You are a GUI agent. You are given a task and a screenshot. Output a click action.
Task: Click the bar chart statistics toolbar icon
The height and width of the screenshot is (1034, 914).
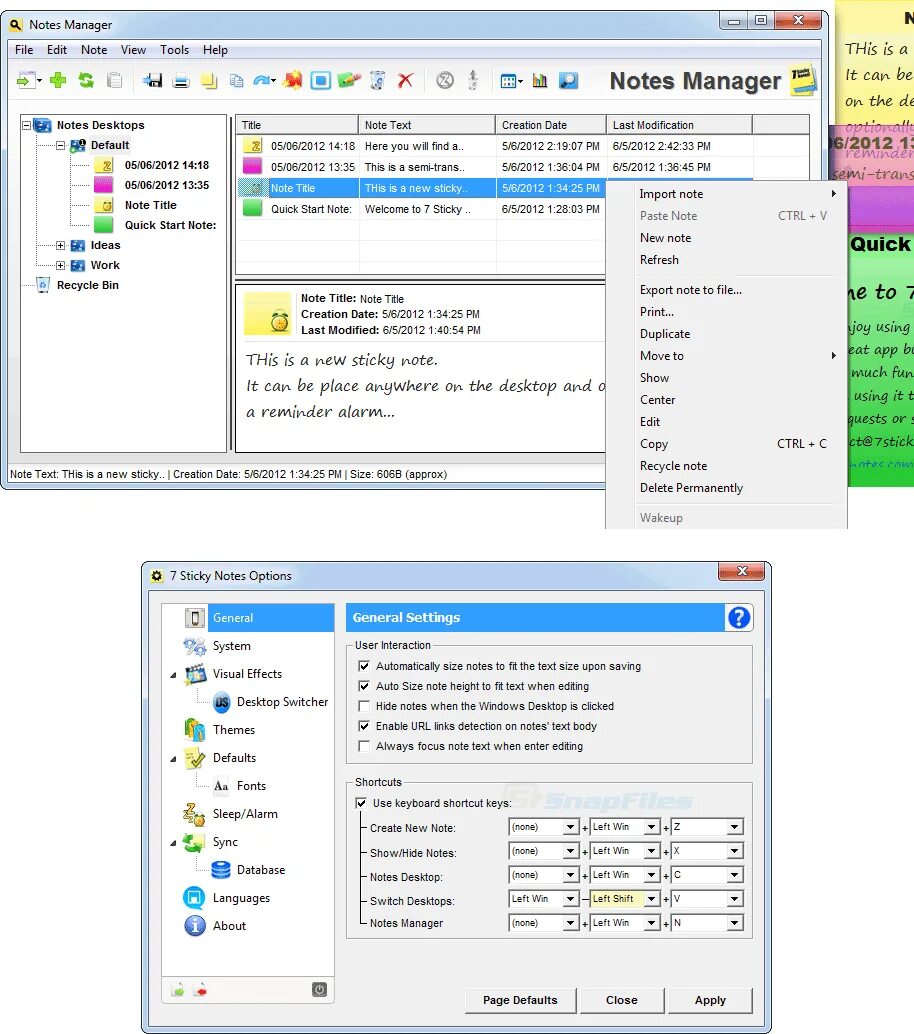[540, 80]
